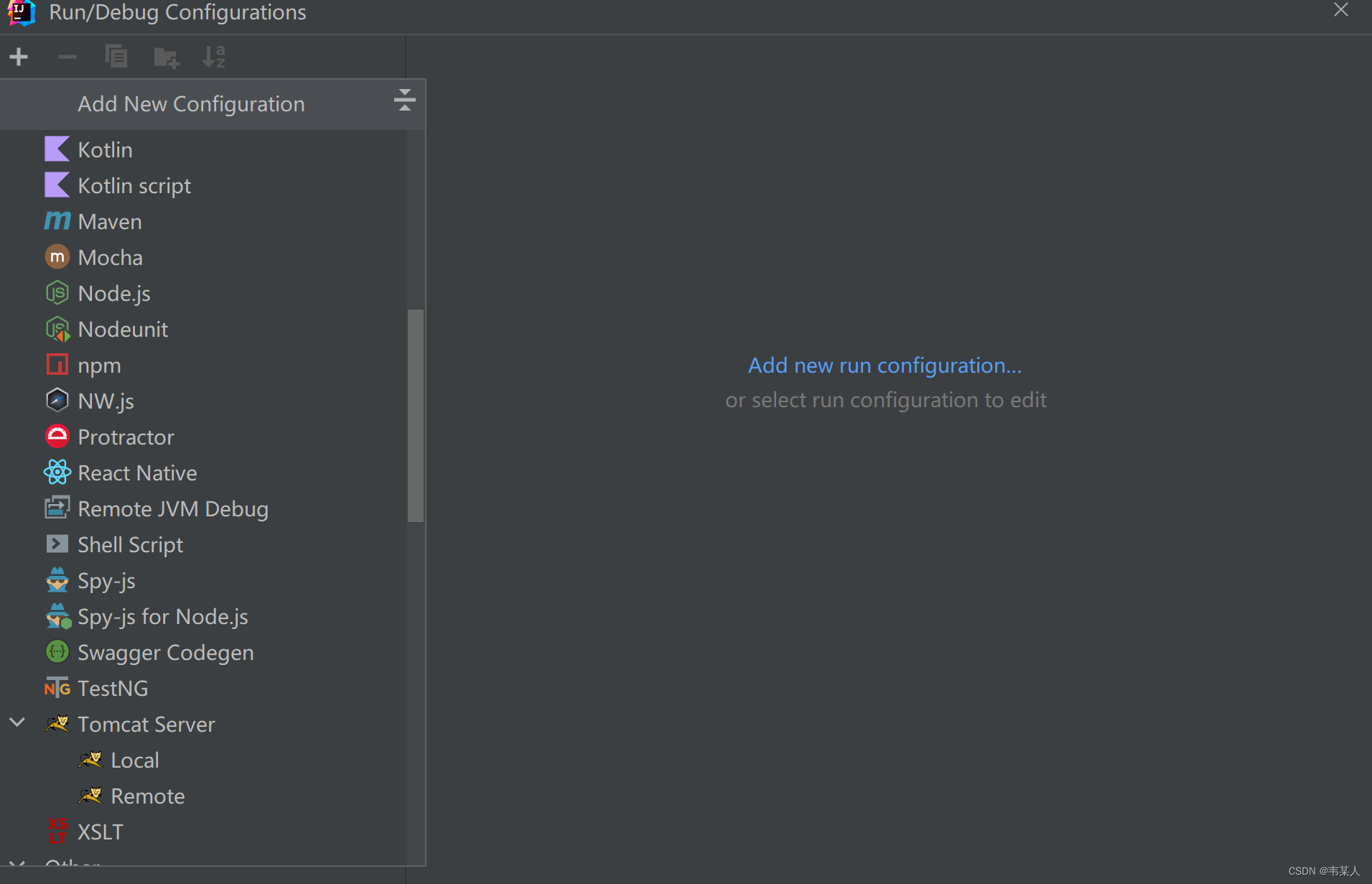This screenshot has width=1372, height=884.
Task: Collapse all nodes using the header collapse icon
Action: (404, 101)
